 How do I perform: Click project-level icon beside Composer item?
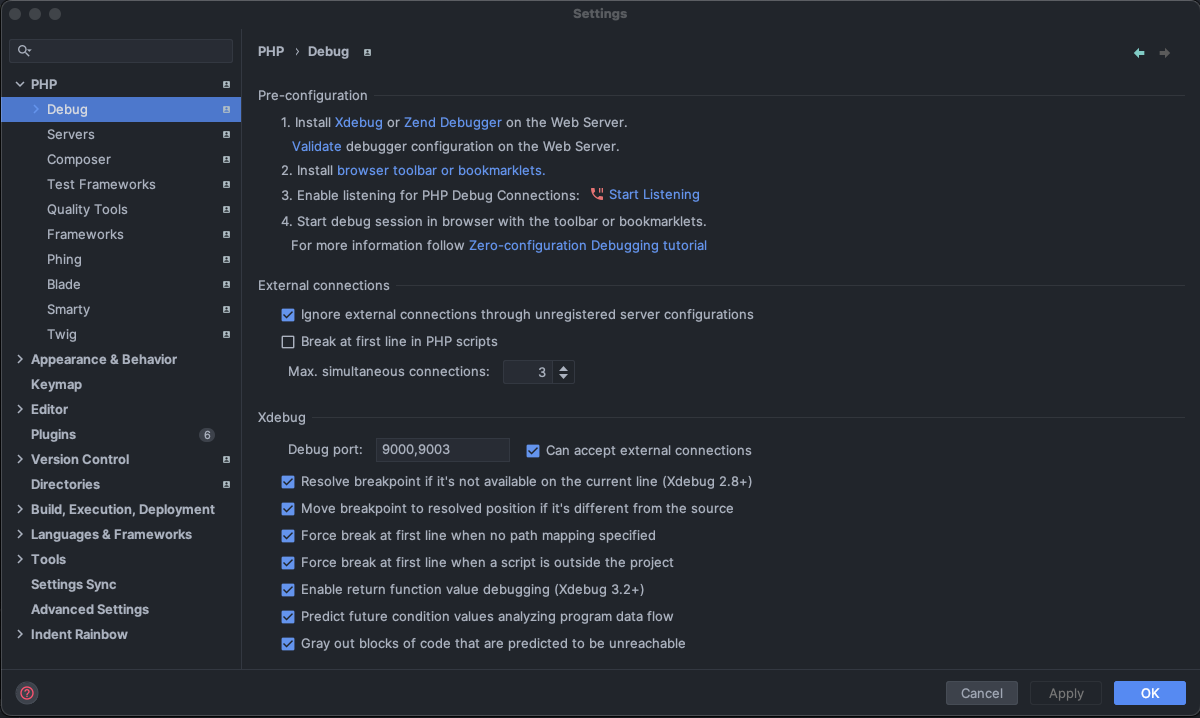click(226, 160)
